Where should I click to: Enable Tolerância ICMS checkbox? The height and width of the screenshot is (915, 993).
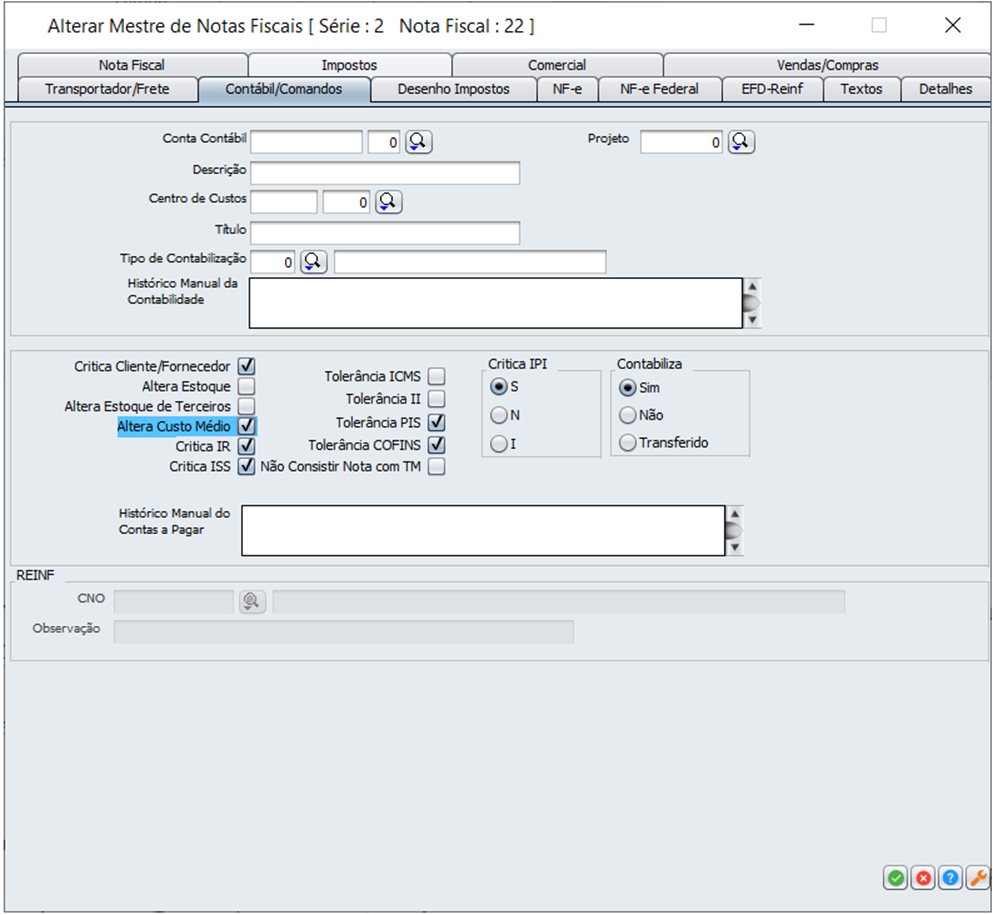436,376
